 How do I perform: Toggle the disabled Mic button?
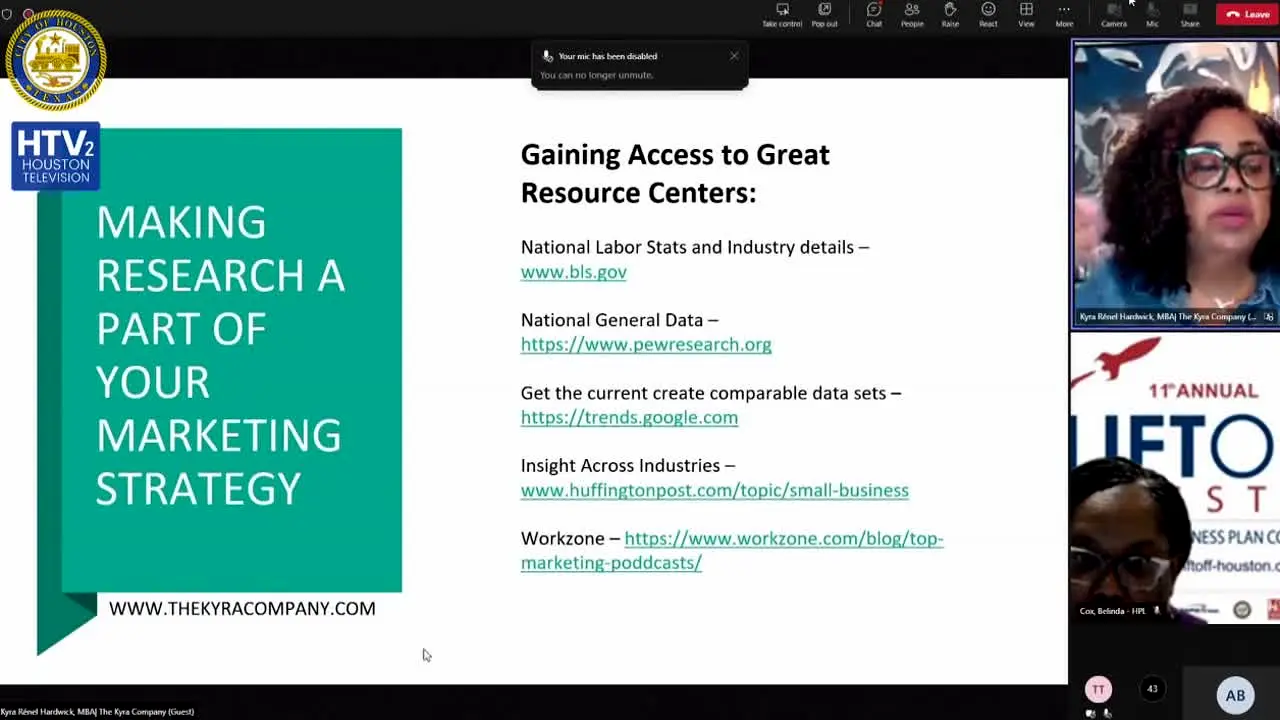click(x=1152, y=15)
